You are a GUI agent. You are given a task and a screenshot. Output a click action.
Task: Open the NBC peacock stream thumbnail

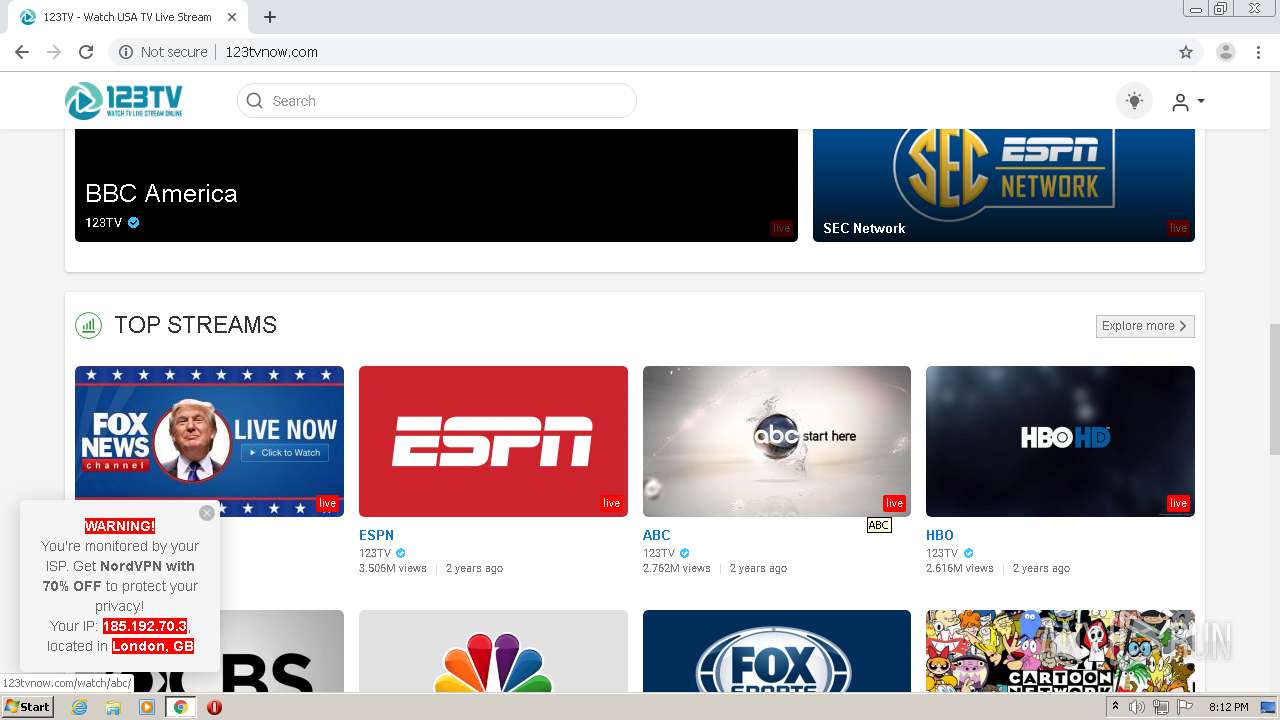pyautogui.click(x=493, y=651)
